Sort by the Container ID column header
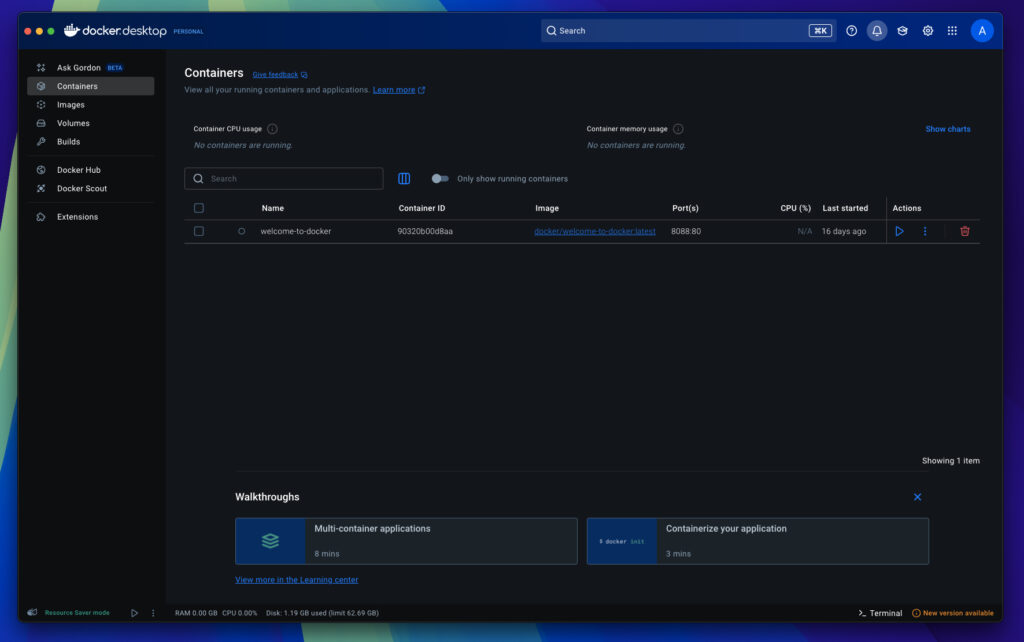This screenshot has height=642, width=1024. pyautogui.click(x=421, y=208)
